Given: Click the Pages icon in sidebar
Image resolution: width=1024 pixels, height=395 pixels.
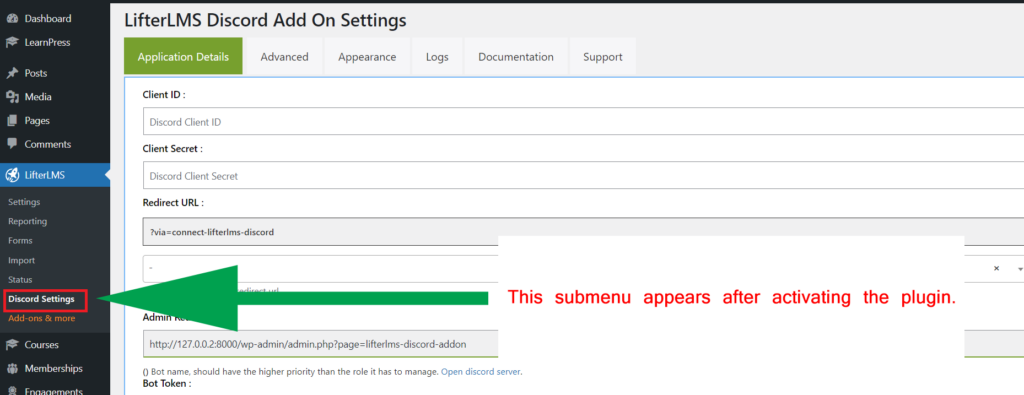Looking at the screenshot, I should click(x=12, y=121).
